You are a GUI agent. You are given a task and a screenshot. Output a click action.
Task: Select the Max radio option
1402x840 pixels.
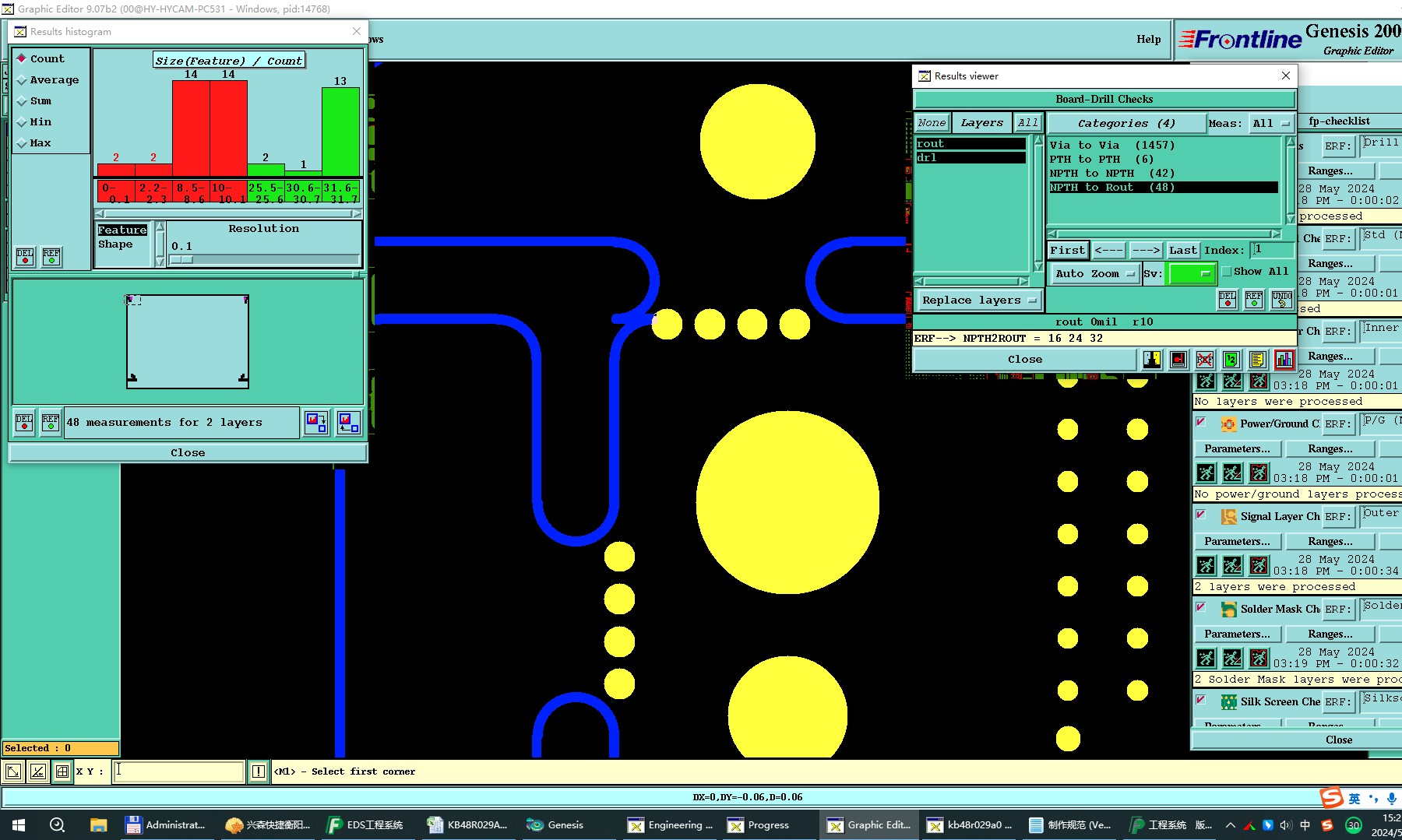pyautogui.click(x=34, y=142)
